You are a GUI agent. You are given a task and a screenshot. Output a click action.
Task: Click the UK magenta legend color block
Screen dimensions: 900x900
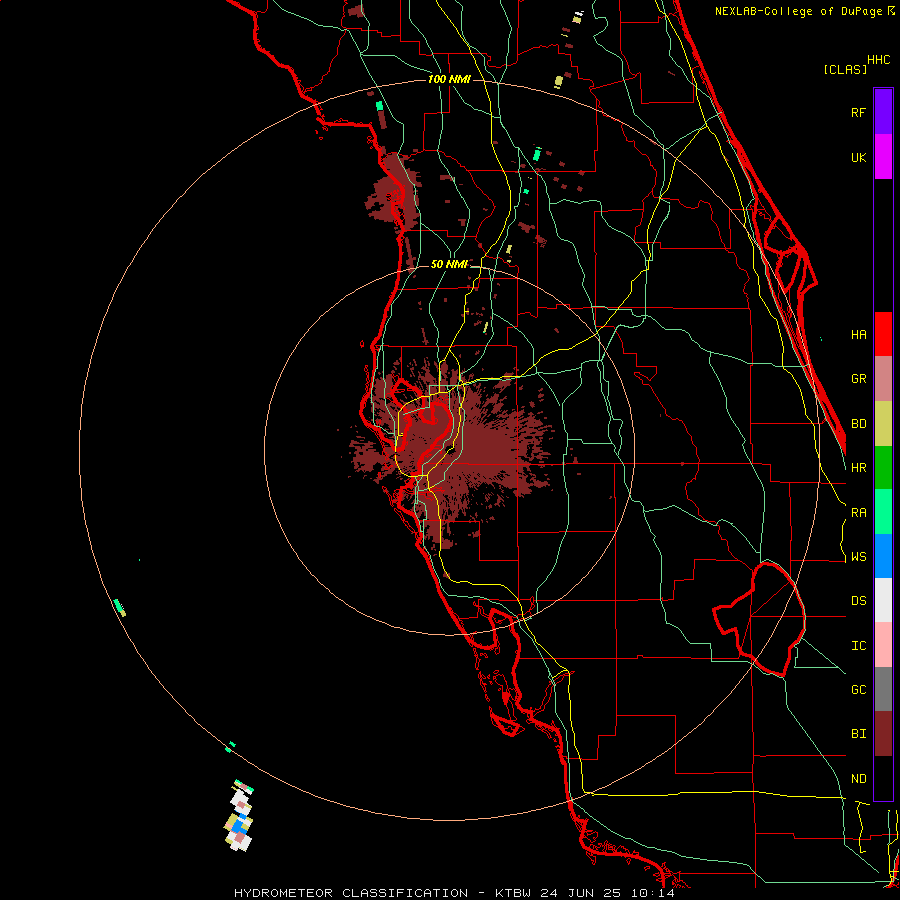883,157
